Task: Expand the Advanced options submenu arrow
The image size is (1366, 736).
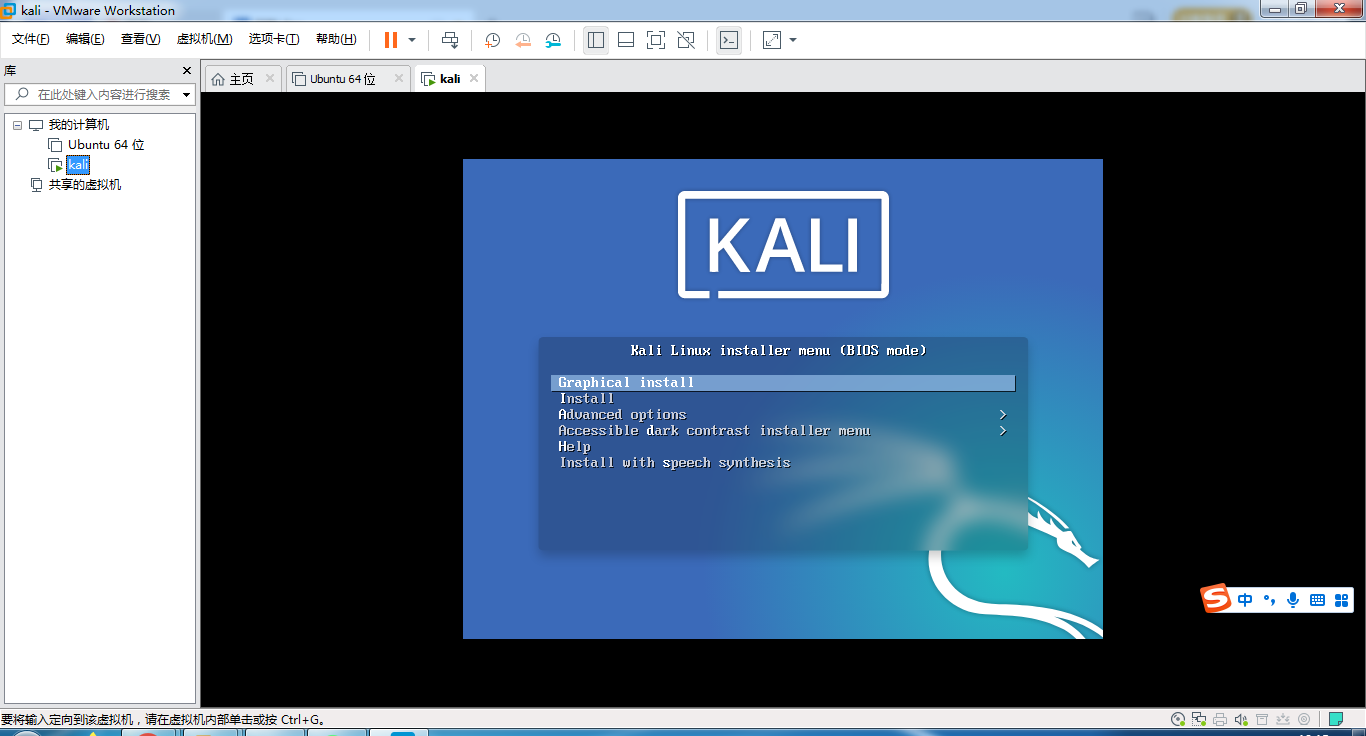Action: click(1003, 415)
